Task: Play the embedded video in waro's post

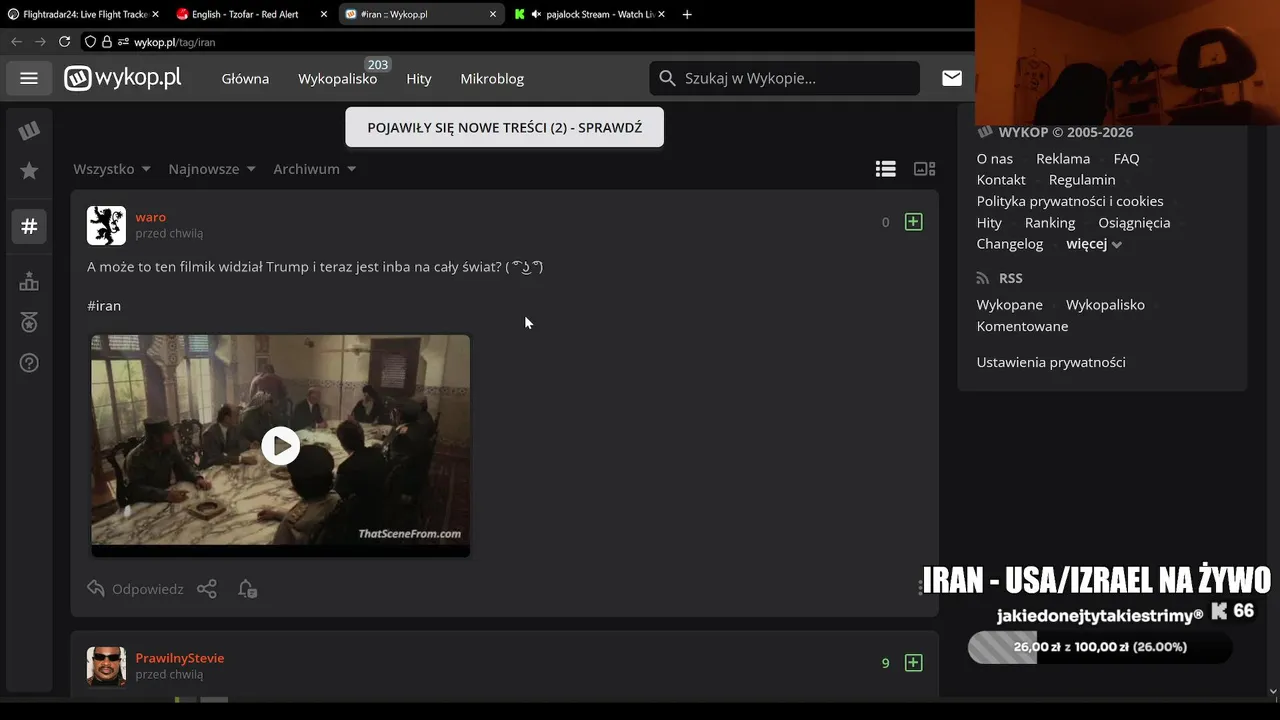Action: [x=280, y=446]
